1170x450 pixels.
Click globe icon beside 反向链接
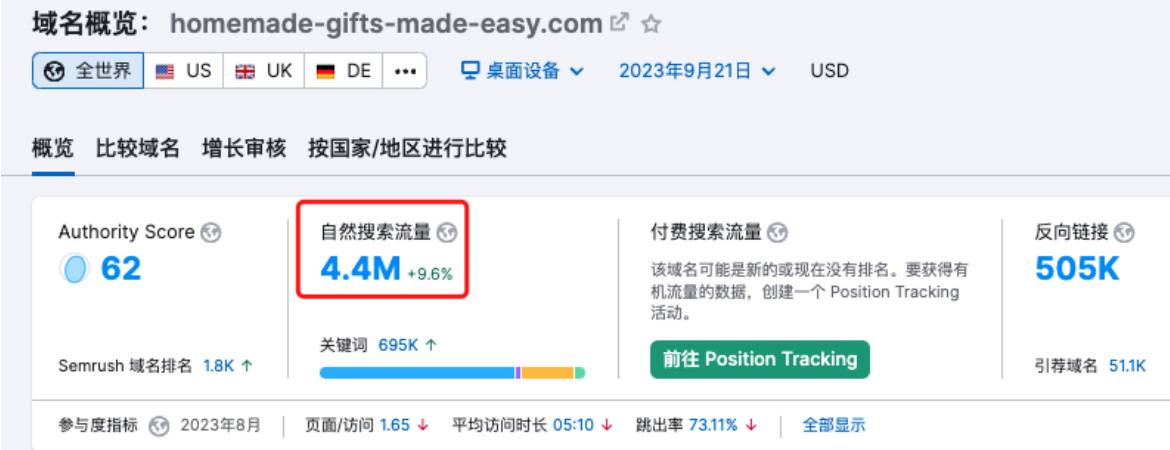tap(1124, 233)
